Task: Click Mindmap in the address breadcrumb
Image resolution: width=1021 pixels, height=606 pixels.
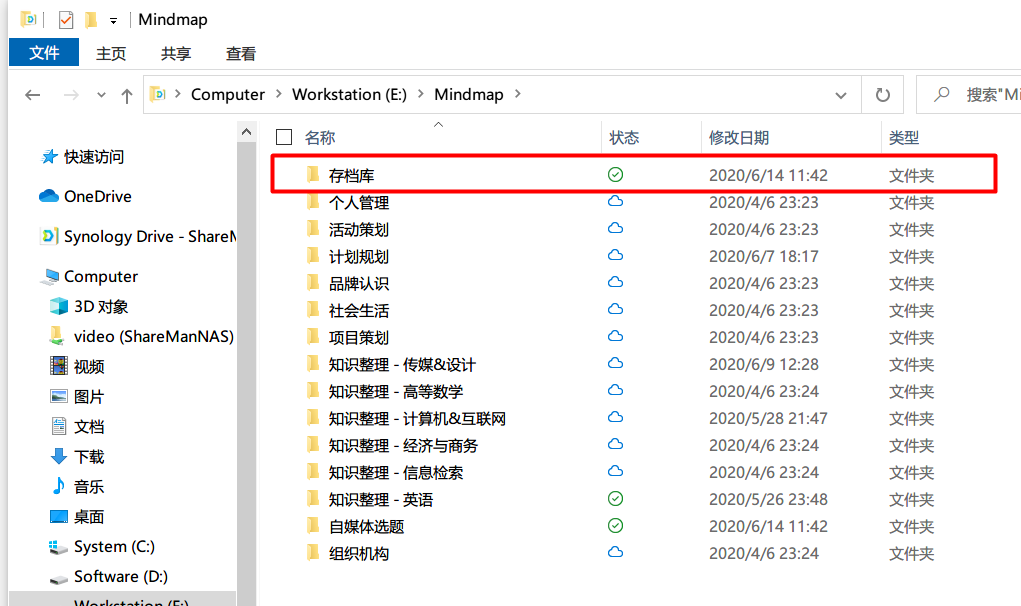Action: (x=469, y=94)
